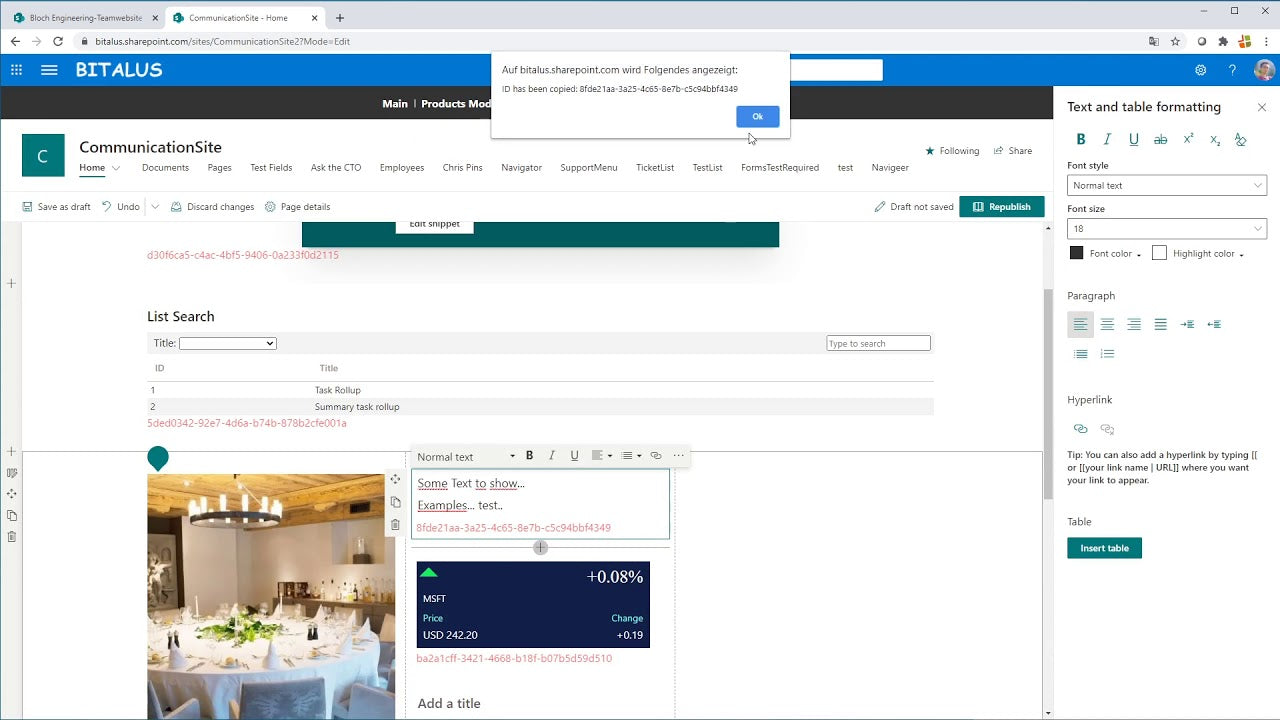Screen dimensions: 1280x720
Task: Open the Title filter dropdown in List Search
Action: click(227, 342)
